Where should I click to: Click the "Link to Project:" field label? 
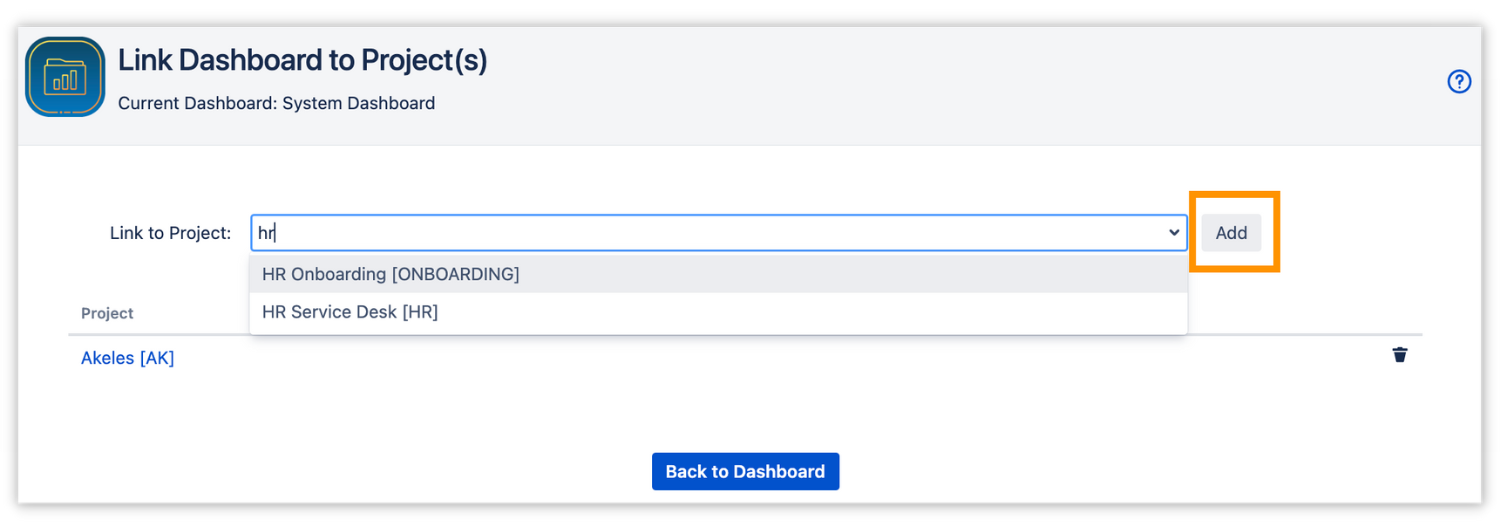coord(171,233)
